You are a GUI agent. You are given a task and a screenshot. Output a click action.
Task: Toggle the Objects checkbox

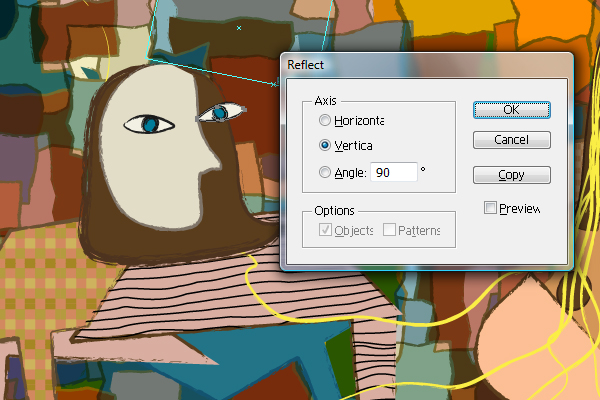(x=325, y=230)
